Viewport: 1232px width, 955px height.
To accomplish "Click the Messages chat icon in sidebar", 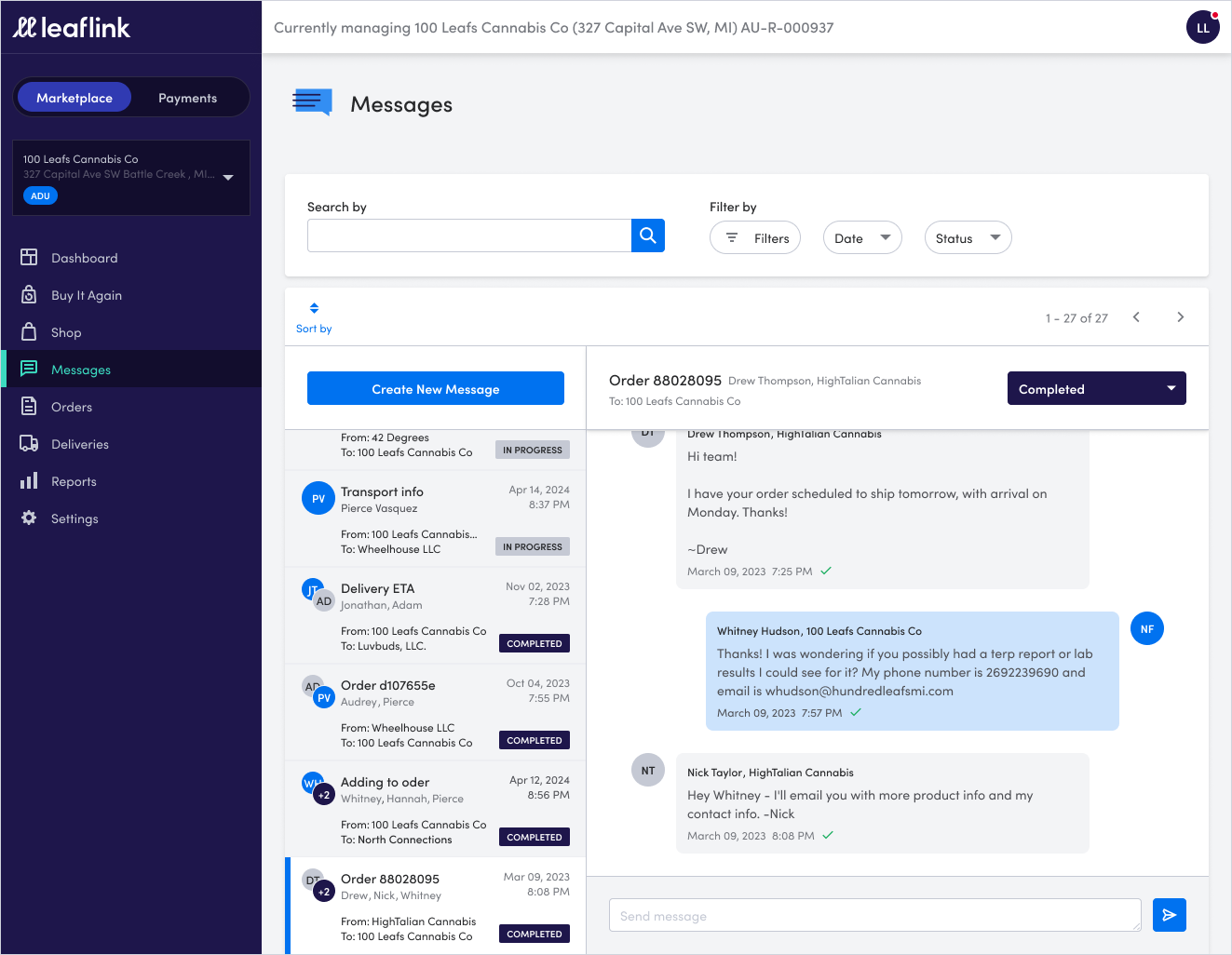I will point(29,369).
